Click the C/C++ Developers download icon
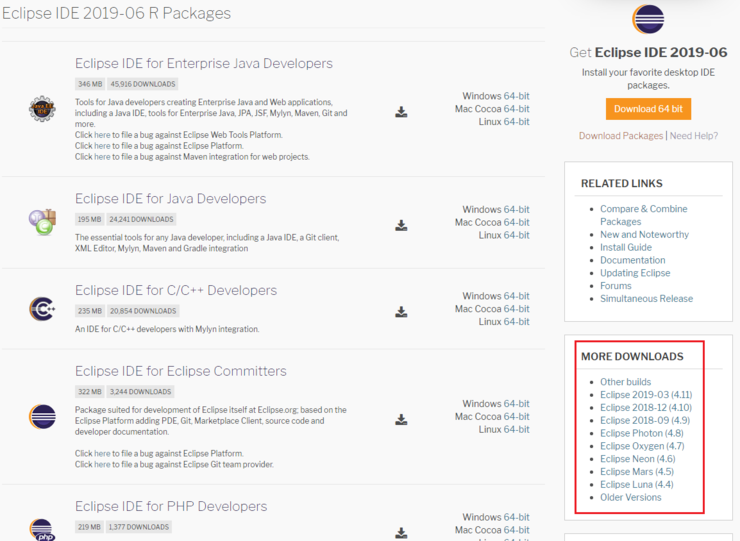740x541 pixels. tap(401, 312)
